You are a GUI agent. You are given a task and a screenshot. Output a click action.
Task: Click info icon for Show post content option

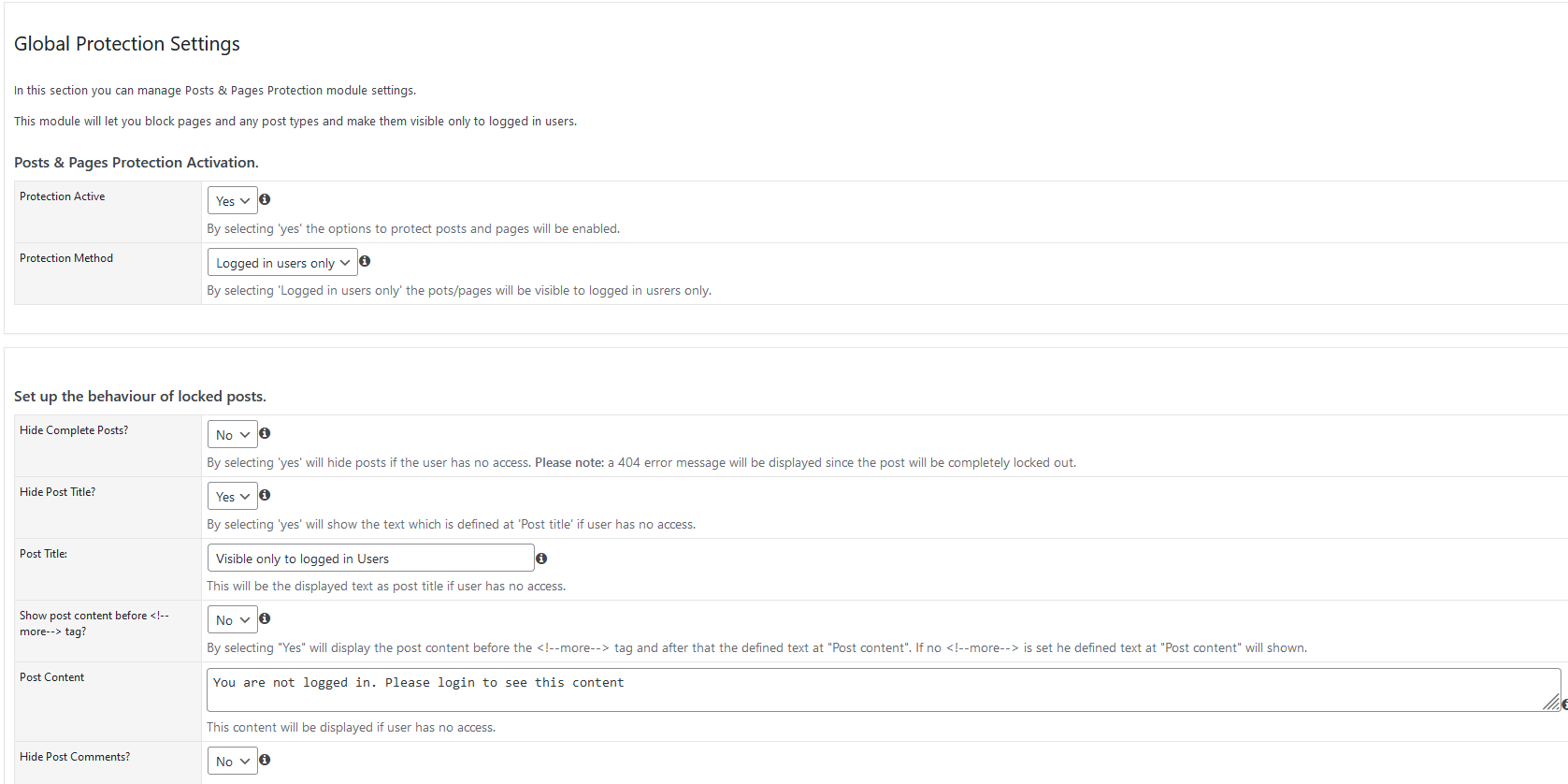[x=265, y=618]
